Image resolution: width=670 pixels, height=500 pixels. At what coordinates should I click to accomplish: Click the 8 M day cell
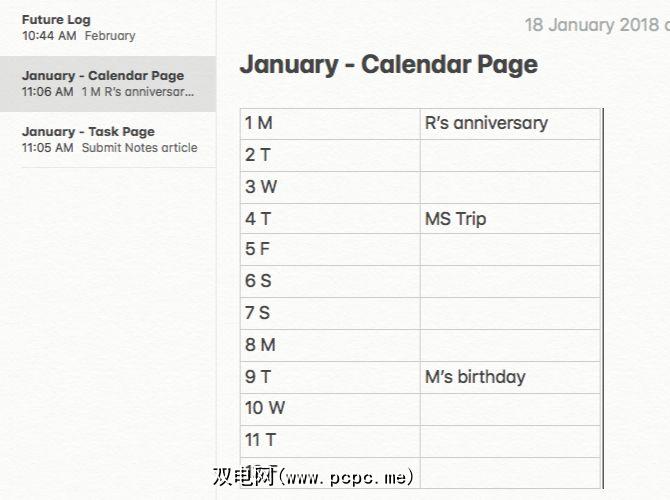click(x=330, y=345)
